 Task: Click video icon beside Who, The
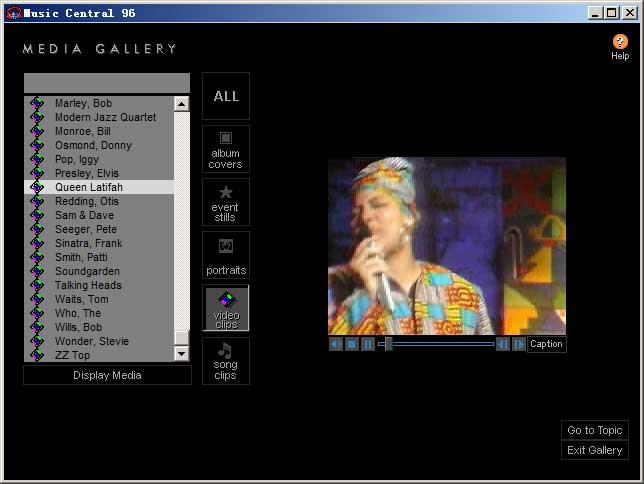(37, 313)
